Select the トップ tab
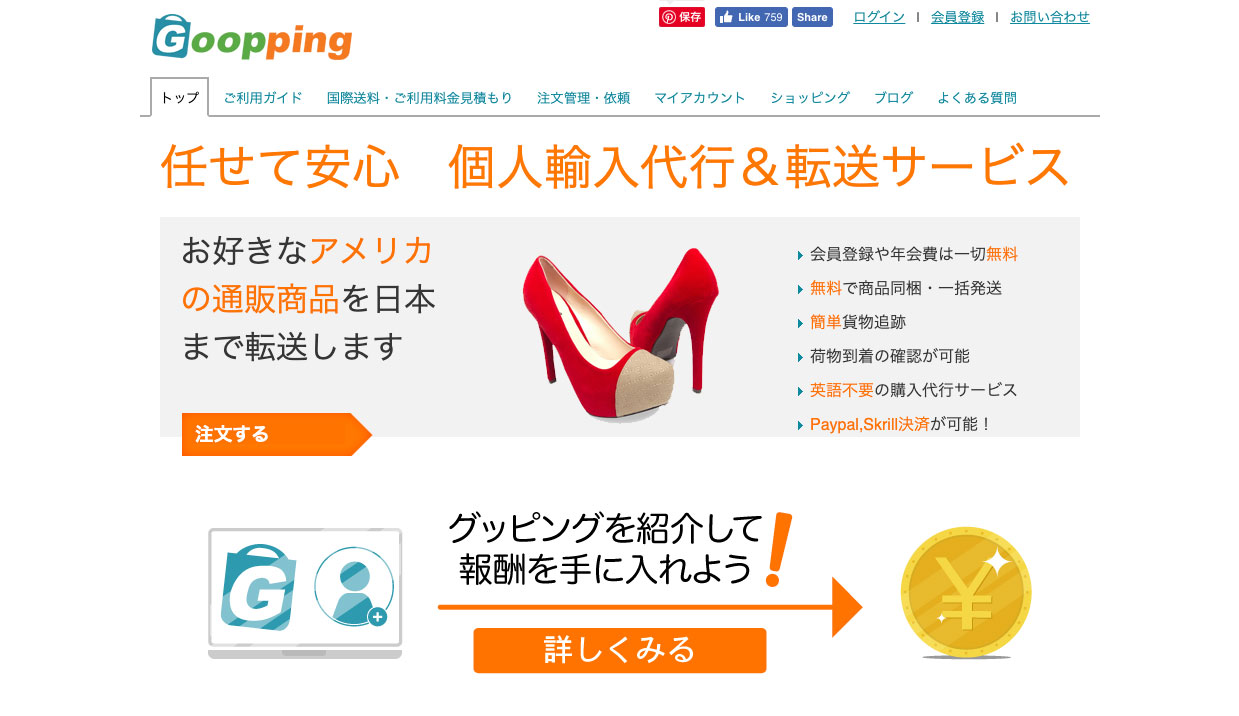 coord(180,97)
